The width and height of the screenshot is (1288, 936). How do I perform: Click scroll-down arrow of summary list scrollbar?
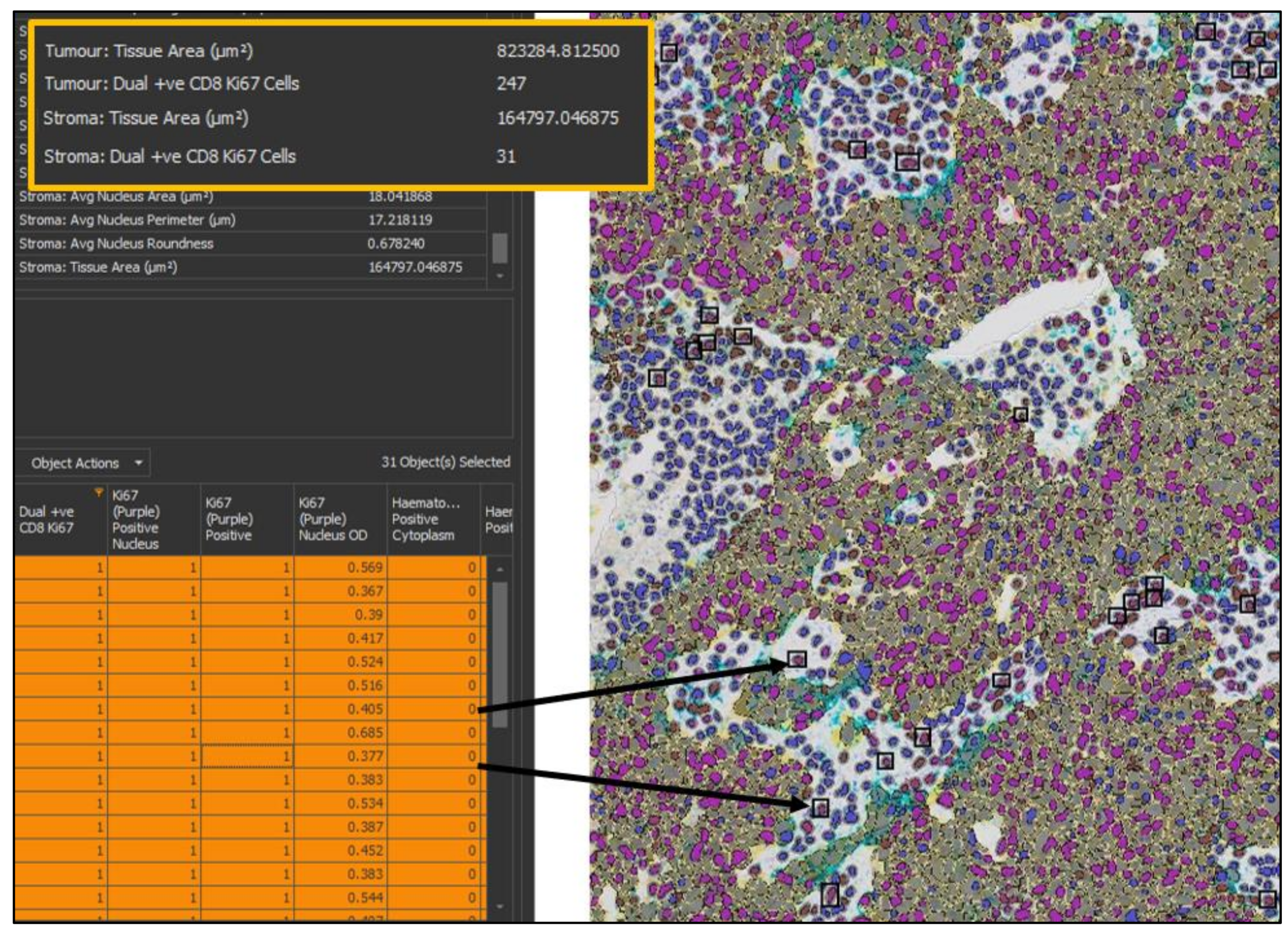coord(500,276)
